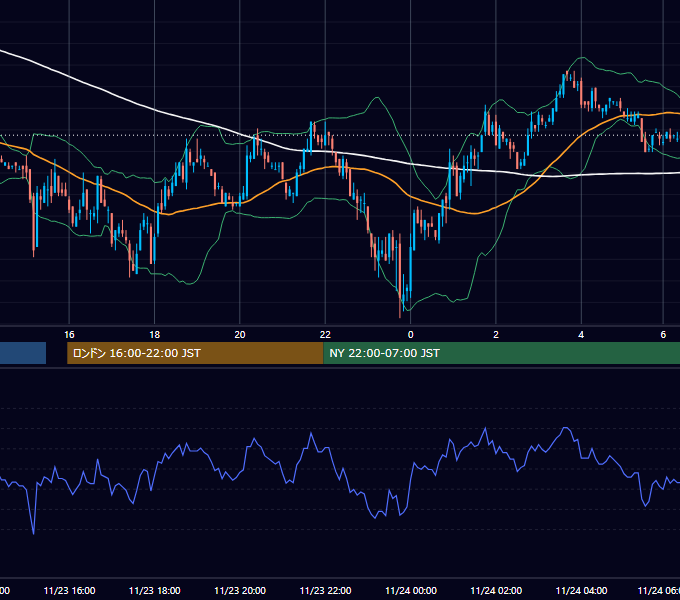Image resolution: width=680 pixels, height=600 pixels.
Task: Click the 4 hour label on price chart axis
Action: click(581, 335)
